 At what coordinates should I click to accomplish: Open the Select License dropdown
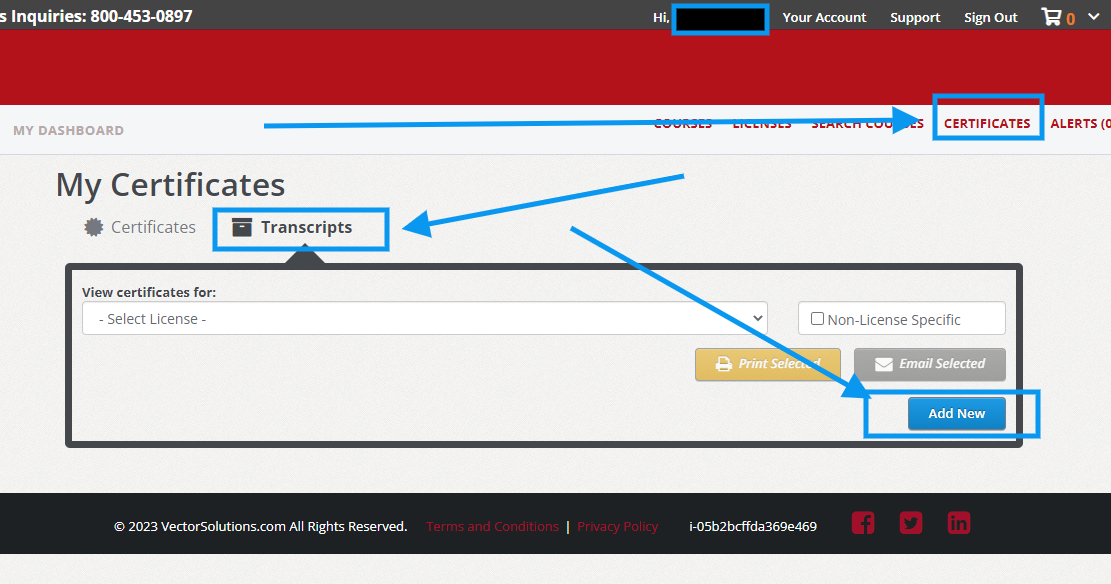pos(424,317)
